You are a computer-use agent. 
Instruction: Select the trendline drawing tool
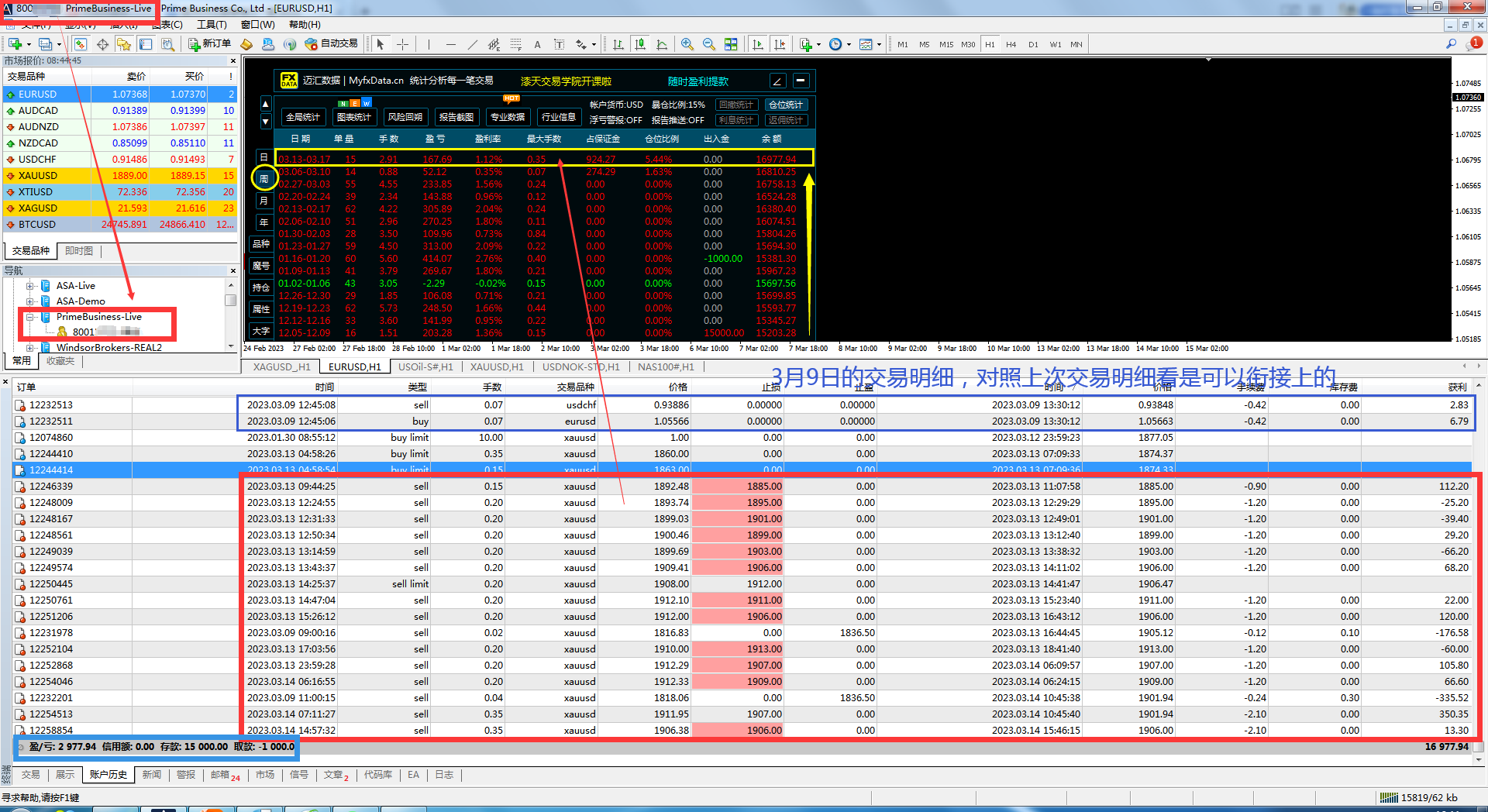coord(472,44)
